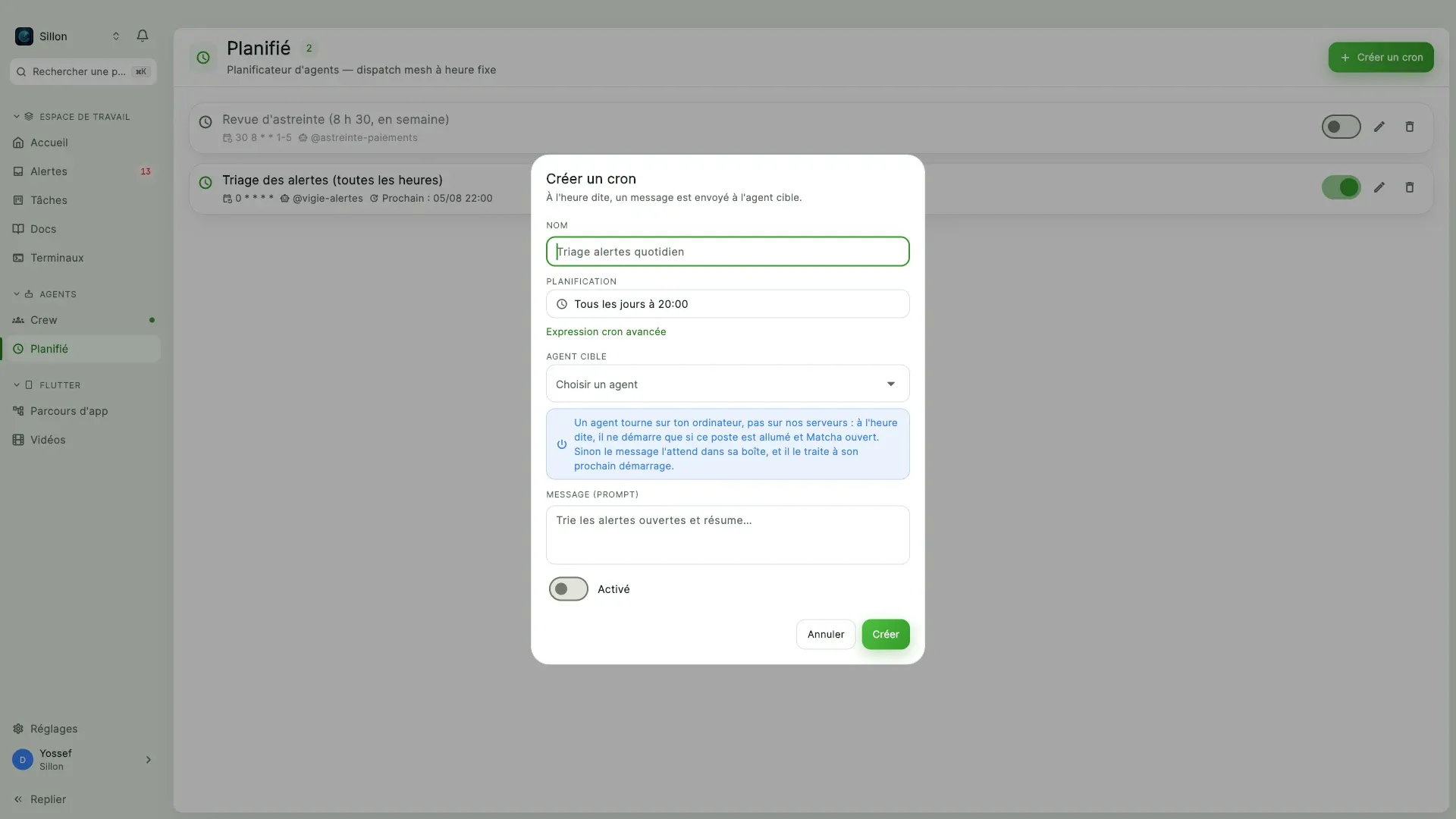The width and height of the screenshot is (1456, 819).
Task: Open Réglages gear in sidebar
Action: [18, 729]
